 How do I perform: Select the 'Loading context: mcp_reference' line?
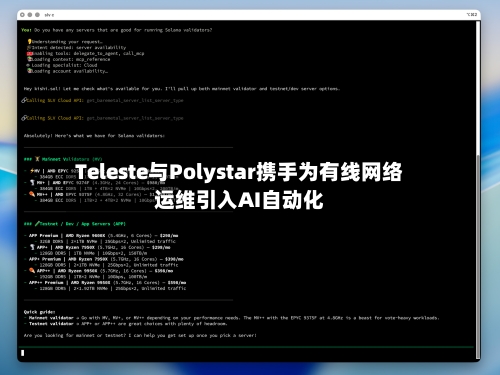pos(69,59)
